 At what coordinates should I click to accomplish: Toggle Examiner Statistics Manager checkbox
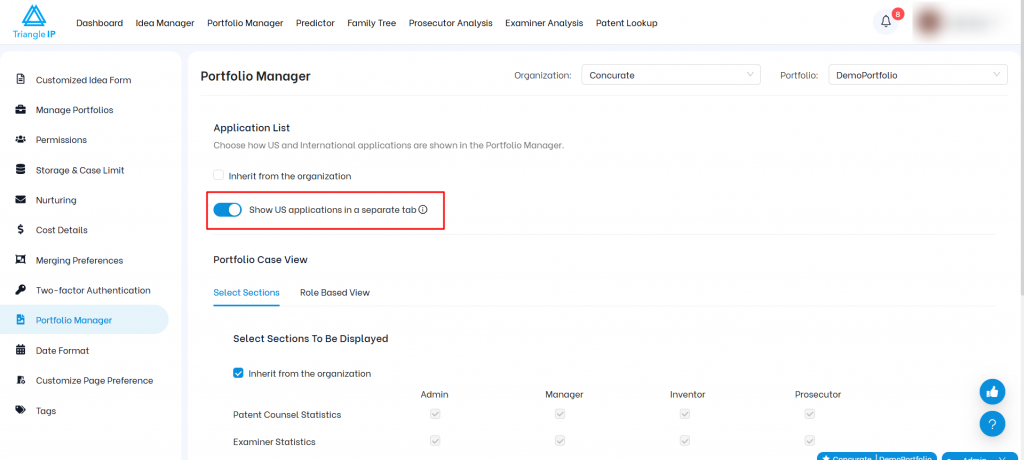560,441
